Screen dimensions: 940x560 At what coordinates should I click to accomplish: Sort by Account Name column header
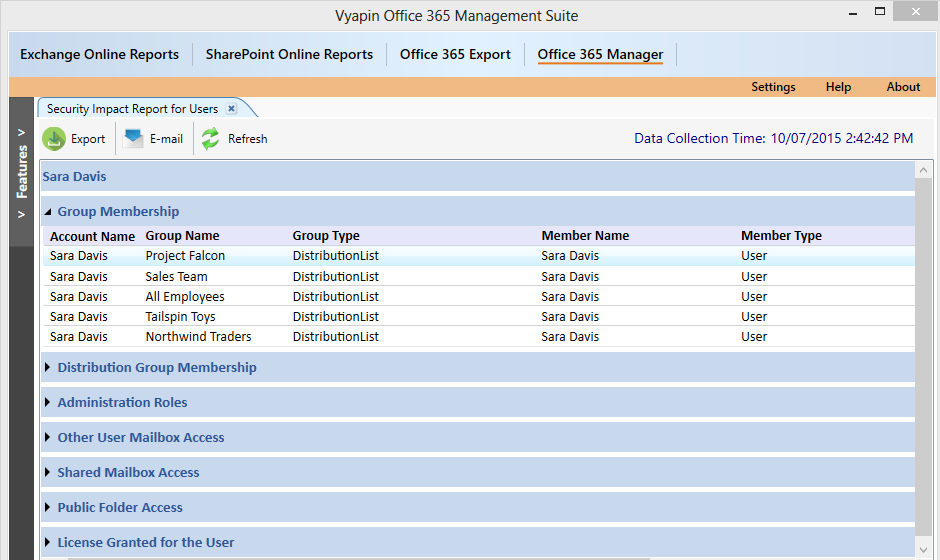tap(92, 236)
